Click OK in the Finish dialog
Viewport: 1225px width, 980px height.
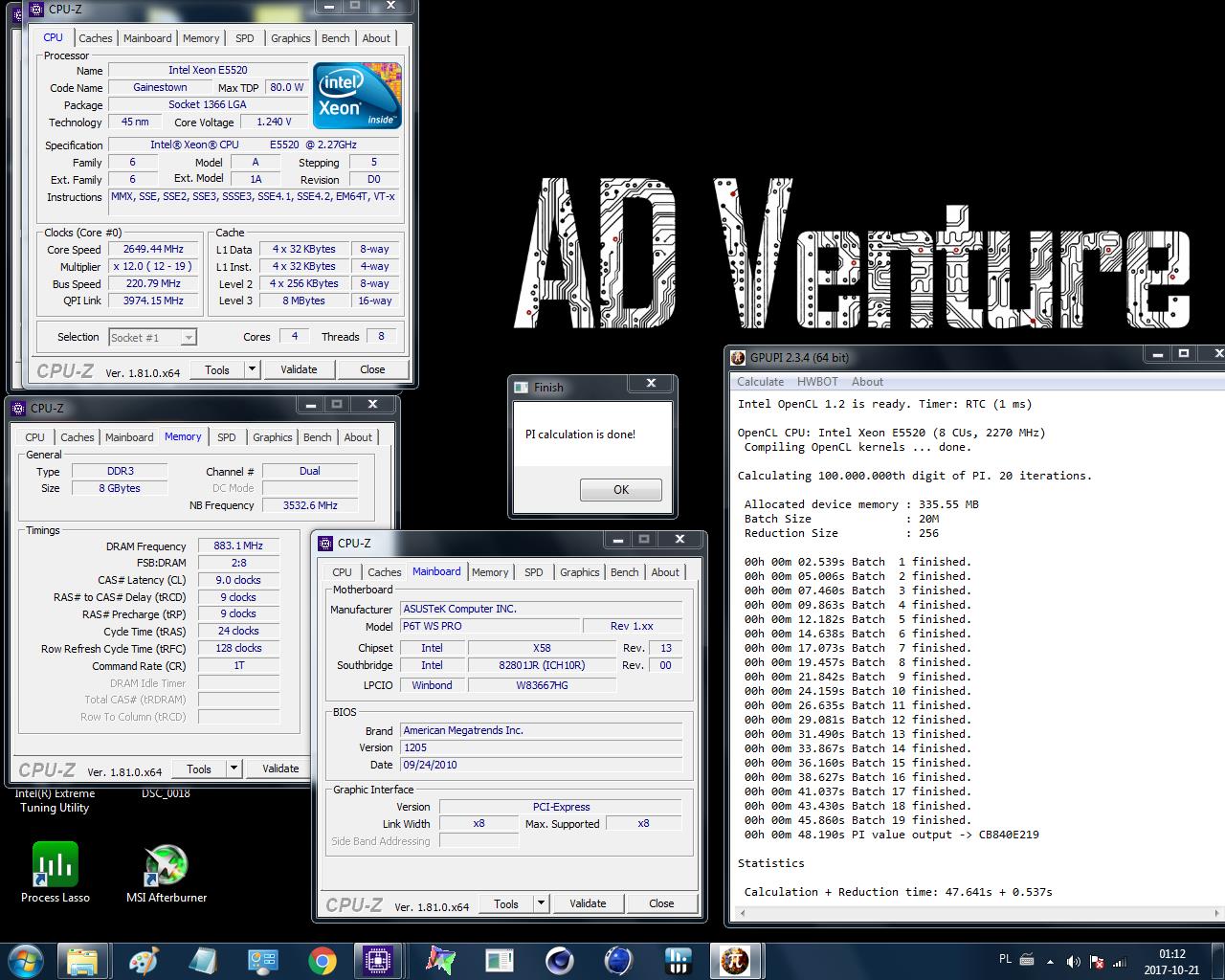pyautogui.click(x=621, y=489)
